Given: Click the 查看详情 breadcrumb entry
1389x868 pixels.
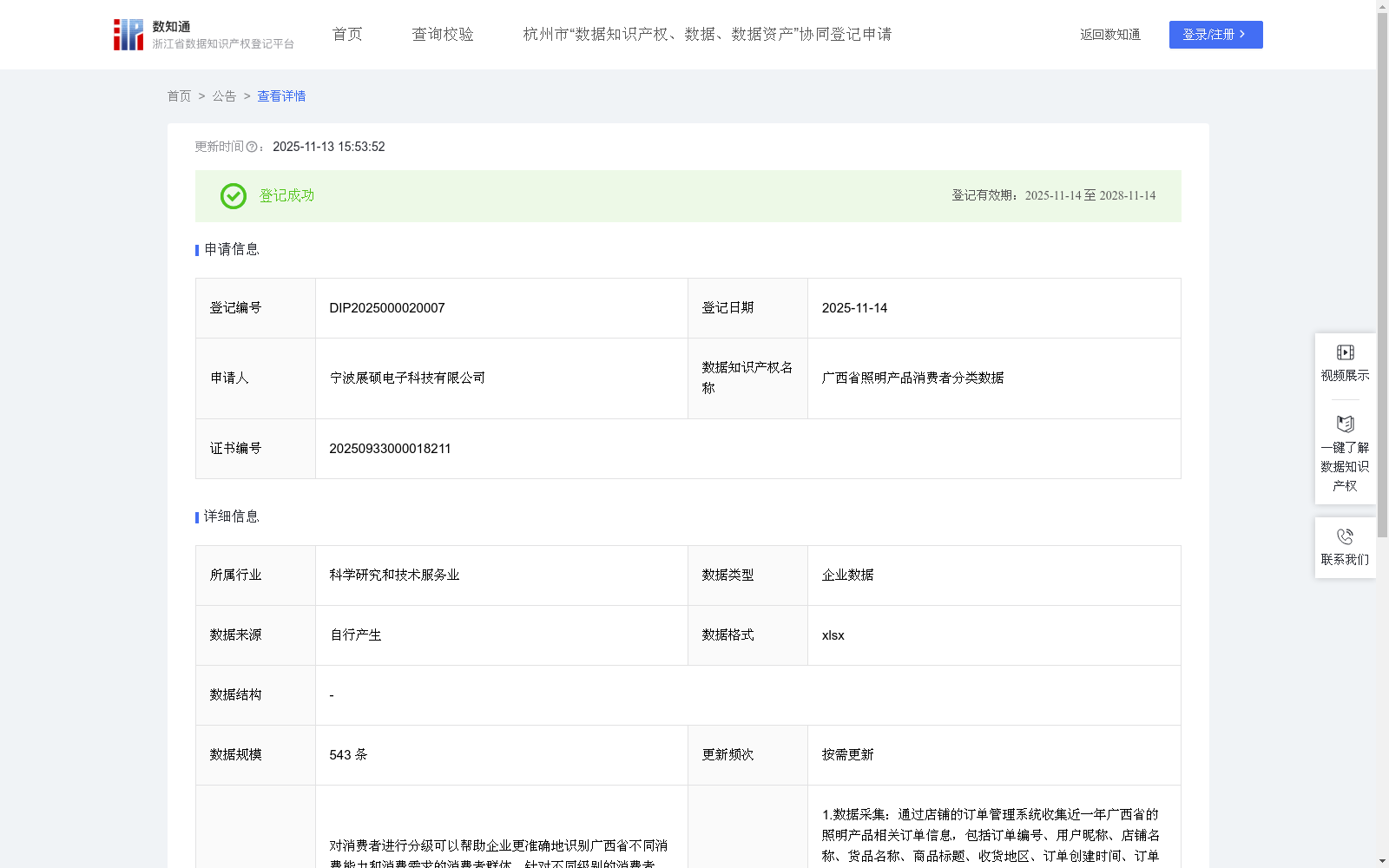Looking at the screenshot, I should pyautogui.click(x=280, y=96).
